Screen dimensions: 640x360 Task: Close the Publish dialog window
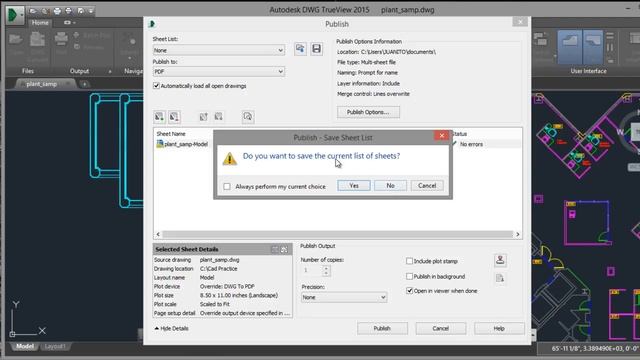point(520,22)
